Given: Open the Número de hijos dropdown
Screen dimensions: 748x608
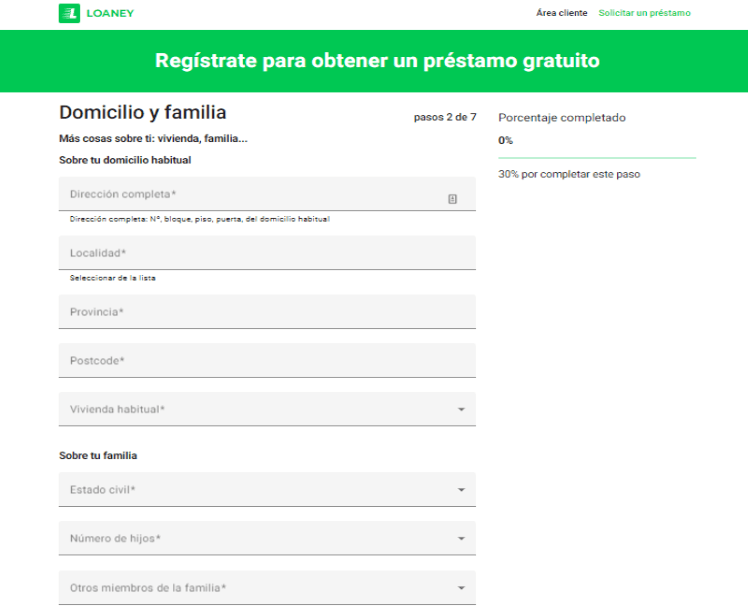Looking at the screenshot, I should tap(267, 538).
